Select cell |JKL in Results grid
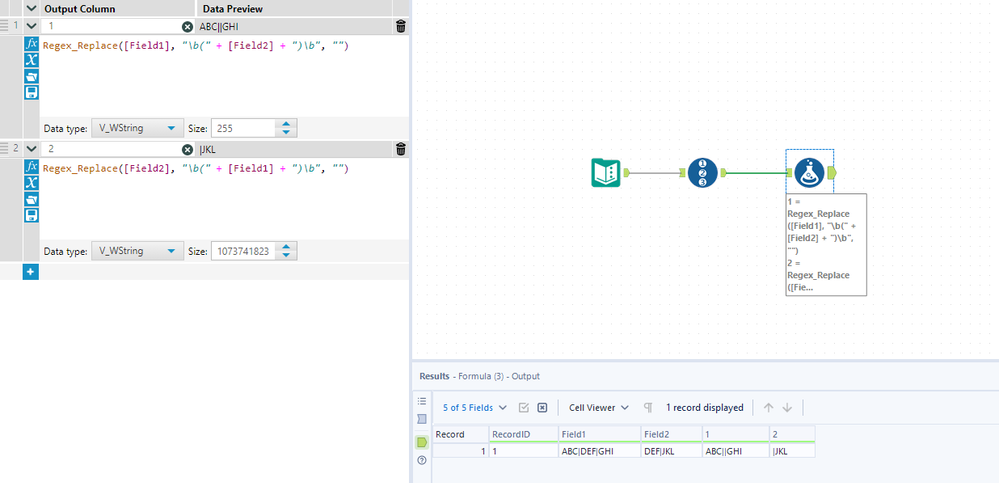Image resolution: width=999 pixels, height=483 pixels. pos(792,451)
